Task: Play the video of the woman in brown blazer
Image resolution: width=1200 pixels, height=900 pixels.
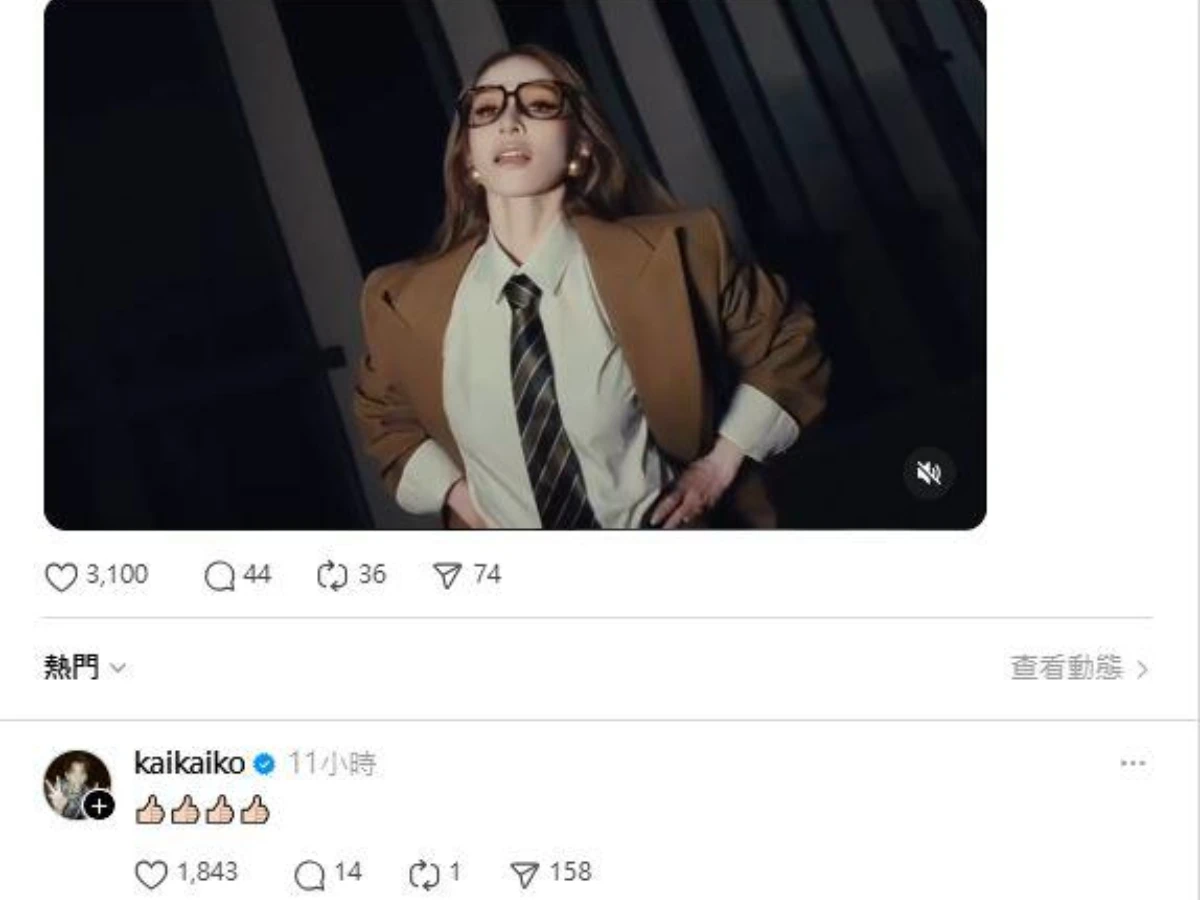Action: tap(515, 264)
